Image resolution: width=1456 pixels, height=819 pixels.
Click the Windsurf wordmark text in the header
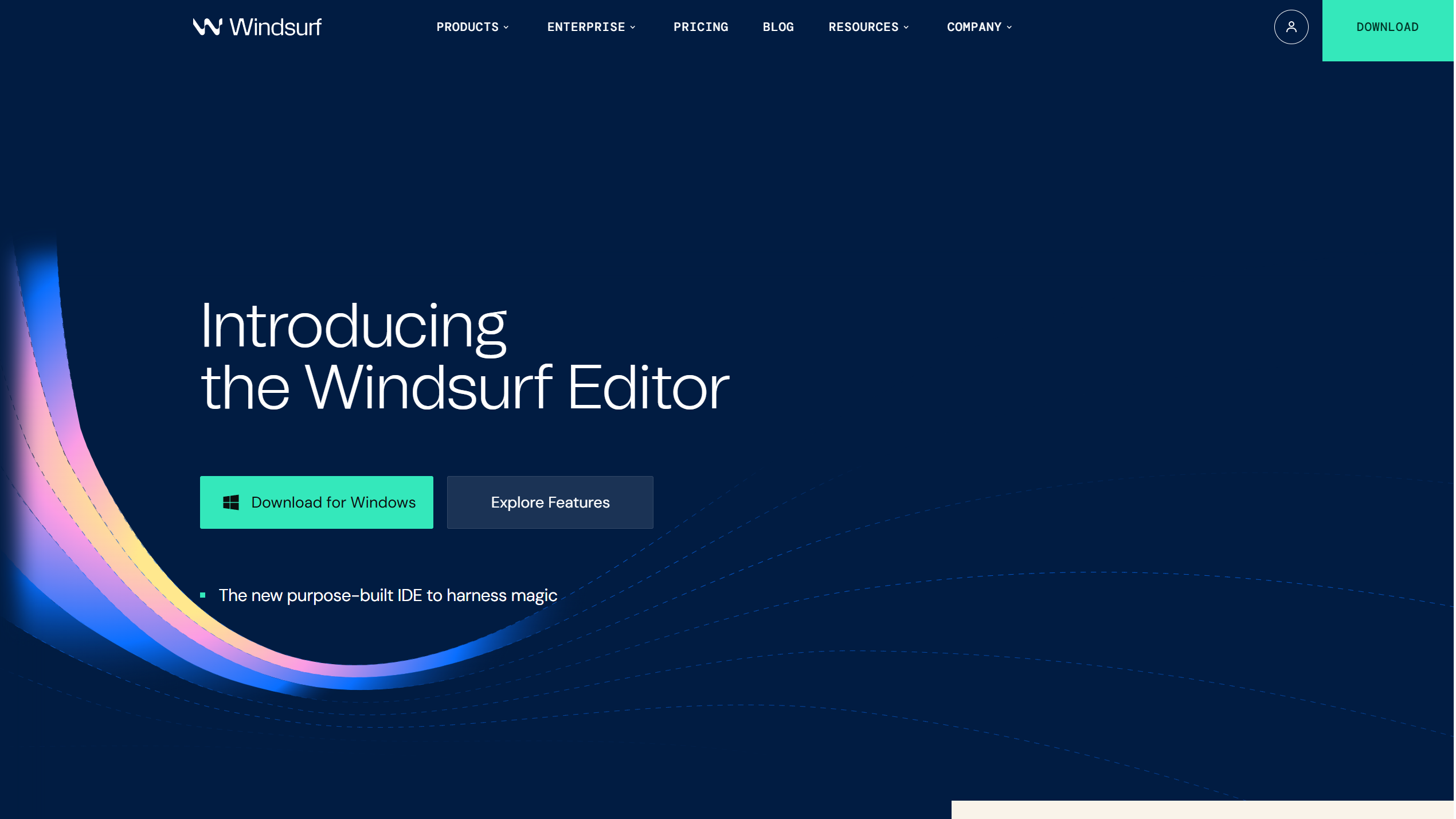[276, 27]
